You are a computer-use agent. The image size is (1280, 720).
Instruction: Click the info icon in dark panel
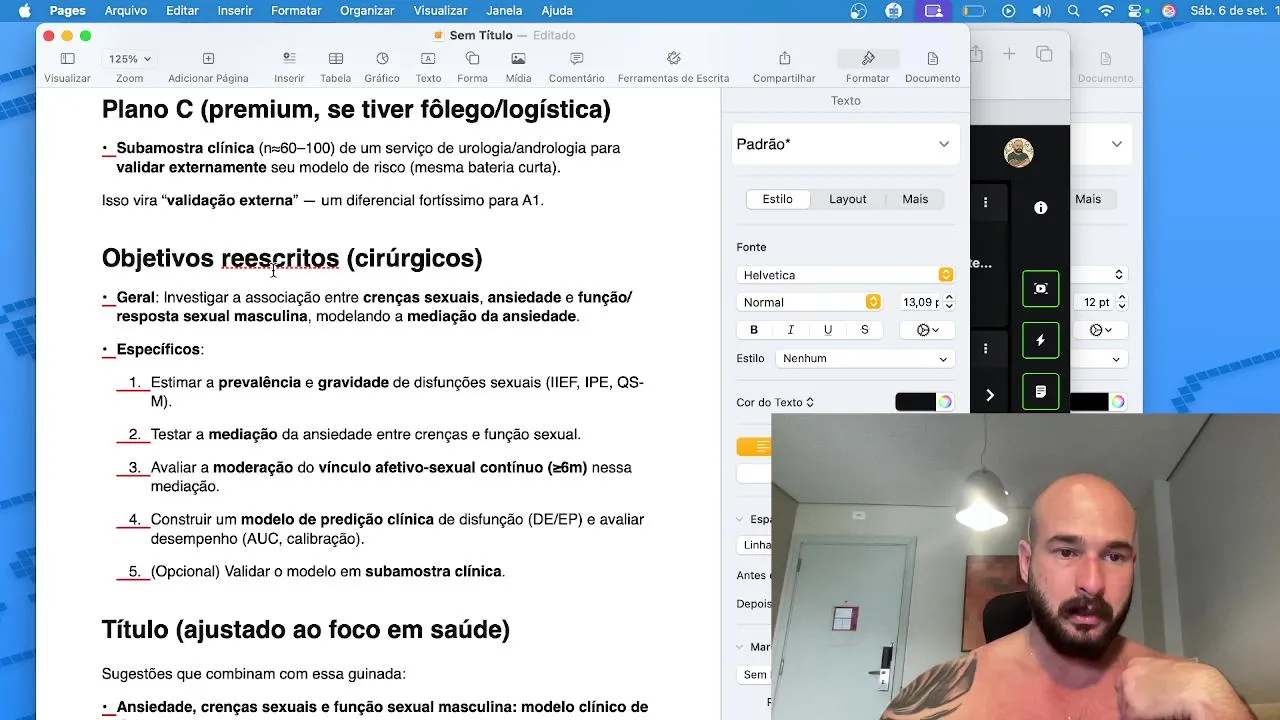[x=1040, y=208]
